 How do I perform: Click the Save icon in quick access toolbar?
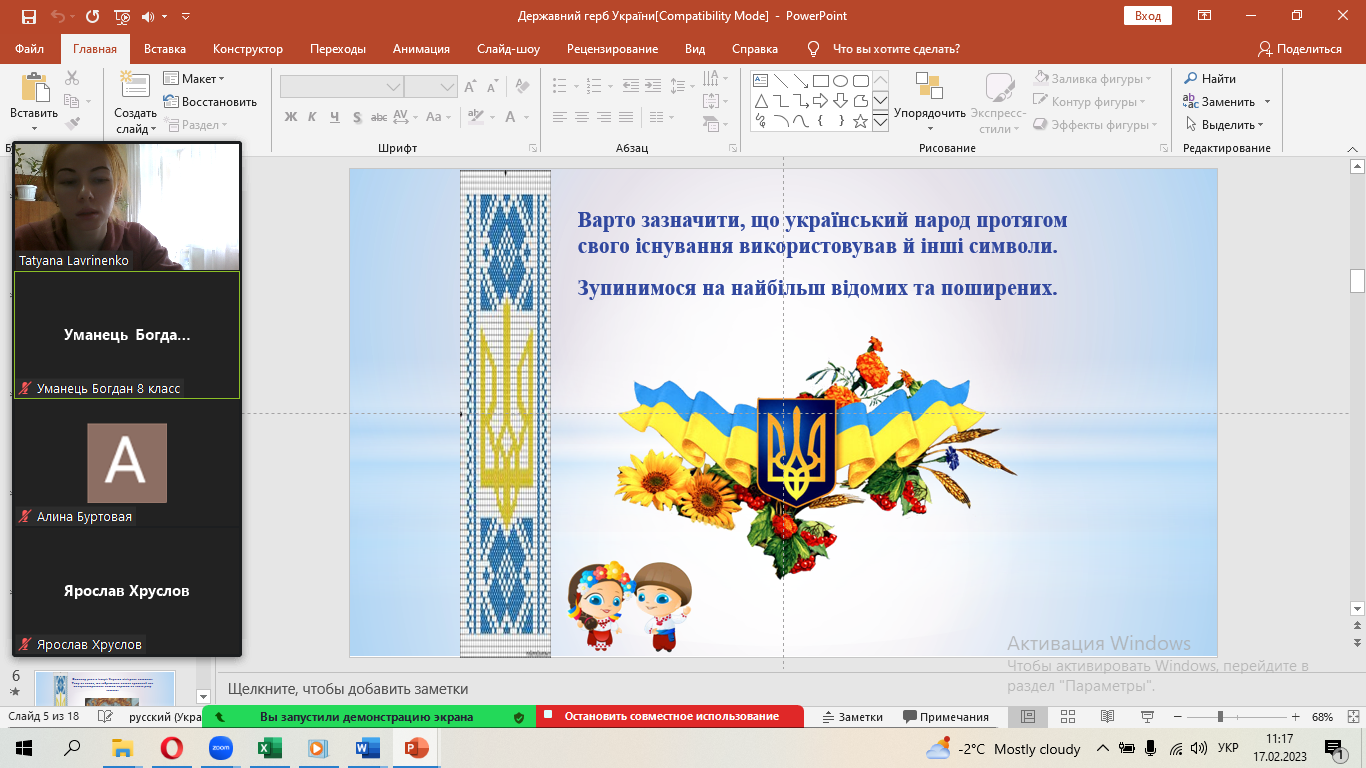pyautogui.click(x=28, y=17)
